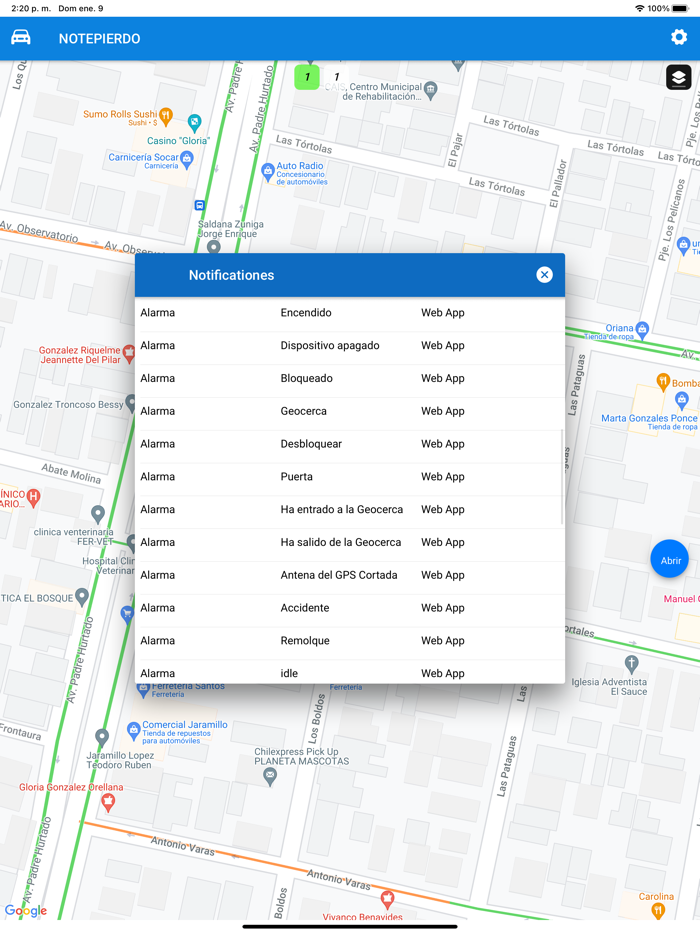Select the Vivanco Benavides pin
This screenshot has height=934, width=700.
387,899
